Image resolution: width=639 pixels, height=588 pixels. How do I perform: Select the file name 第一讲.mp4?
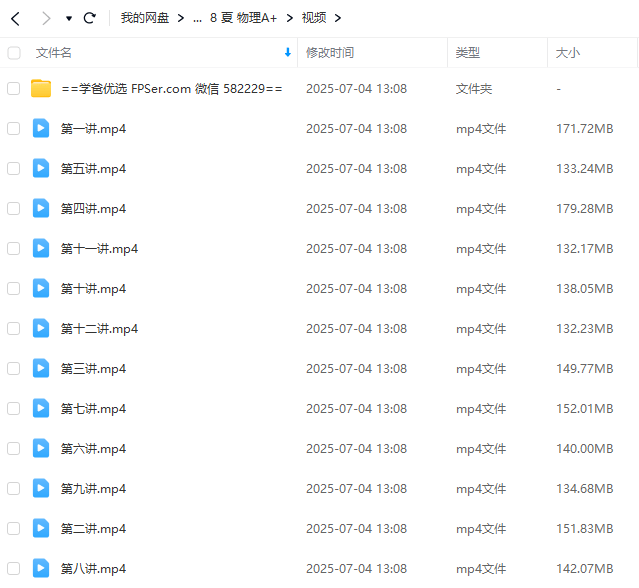[93, 129]
